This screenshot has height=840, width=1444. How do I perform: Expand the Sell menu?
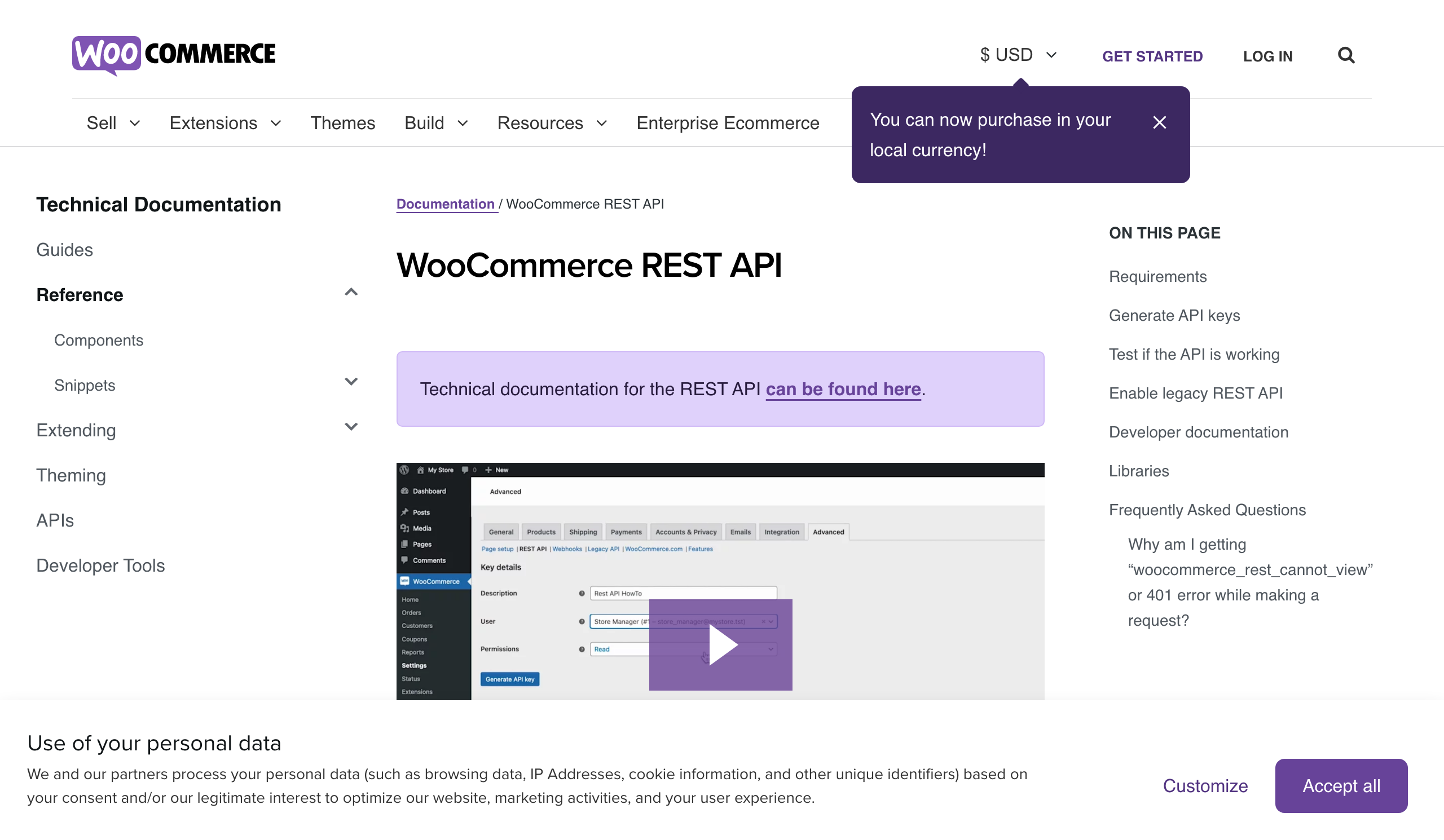coord(113,123)
